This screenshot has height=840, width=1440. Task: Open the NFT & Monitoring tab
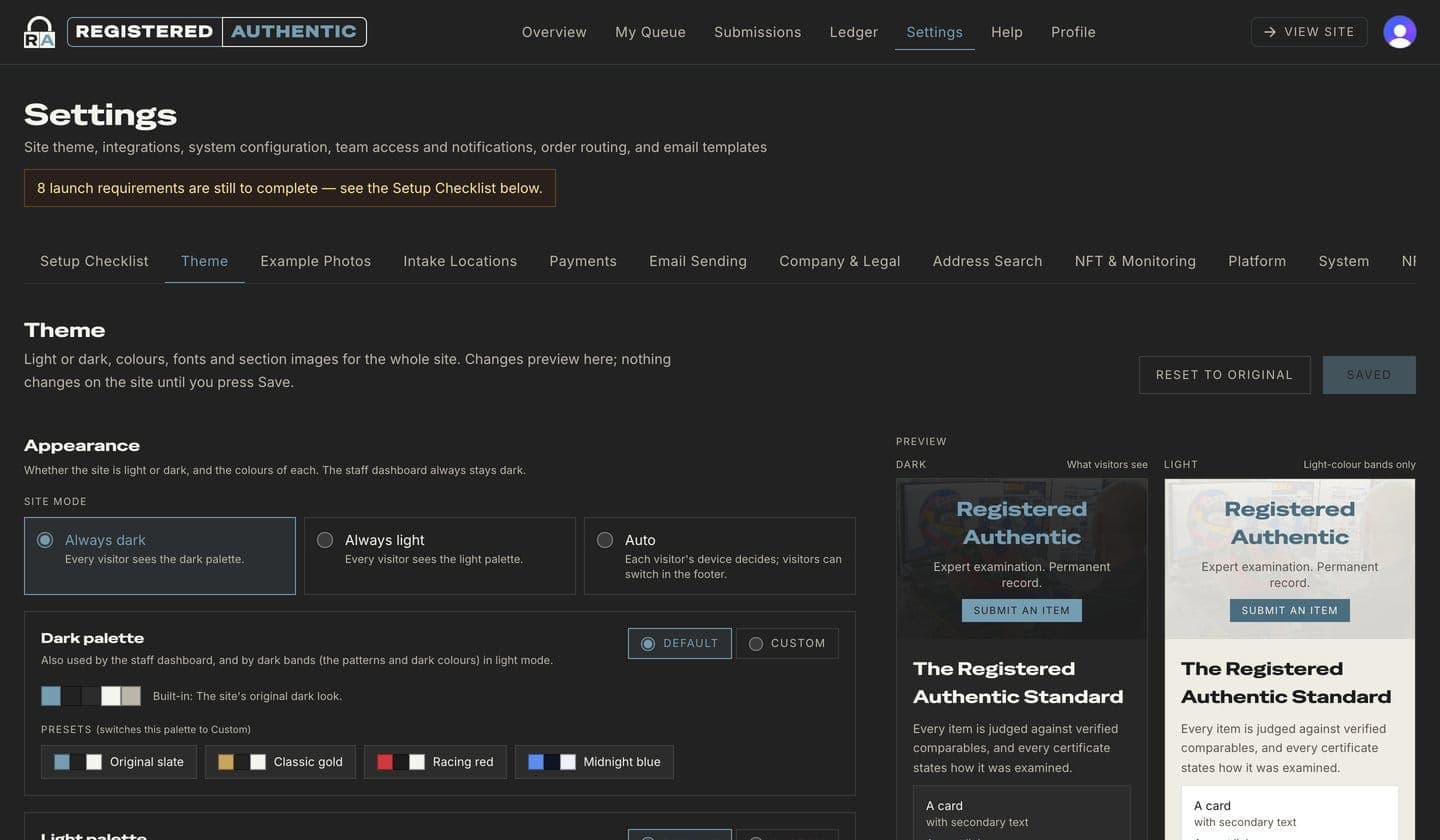coord(1135,261)
